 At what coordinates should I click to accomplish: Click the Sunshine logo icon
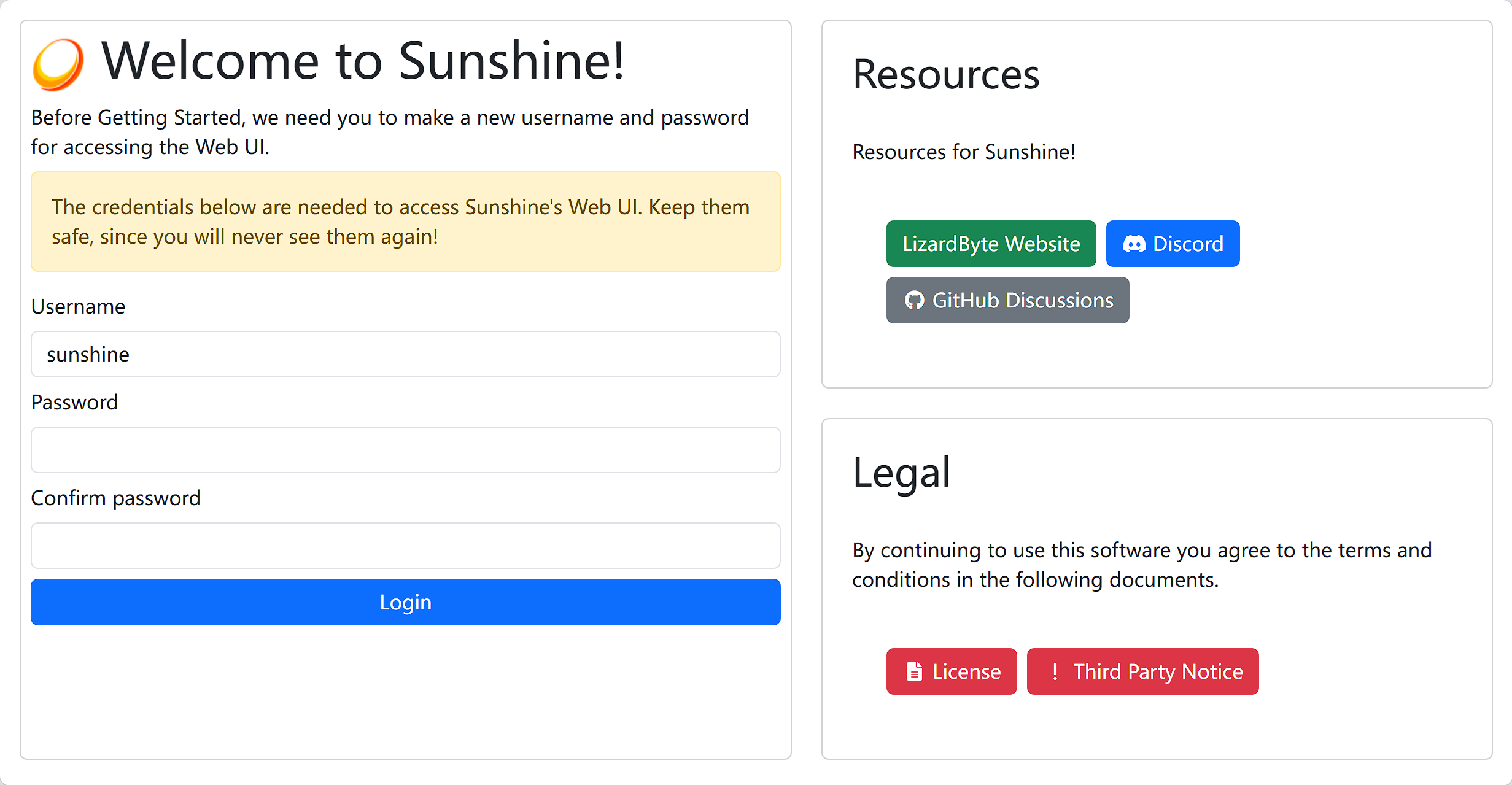(58, 64)
